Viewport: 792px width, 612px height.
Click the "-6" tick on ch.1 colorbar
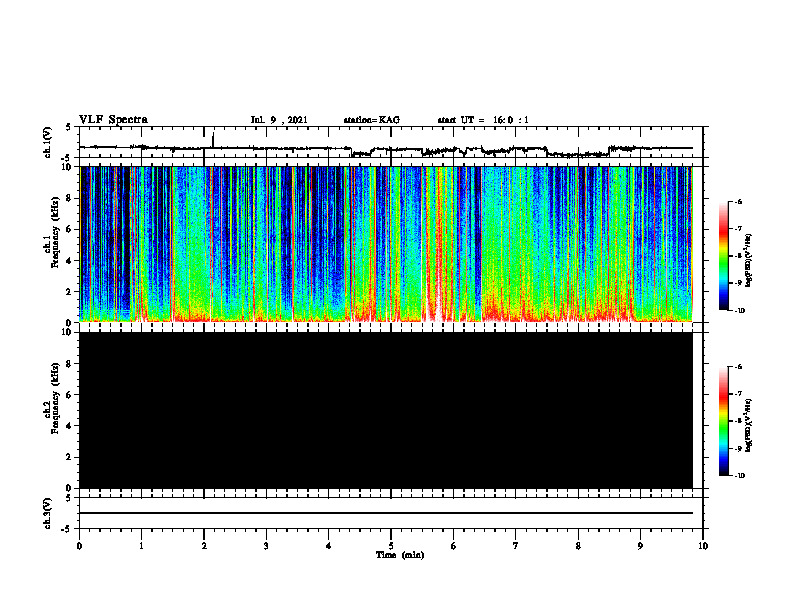click(739, 201)
